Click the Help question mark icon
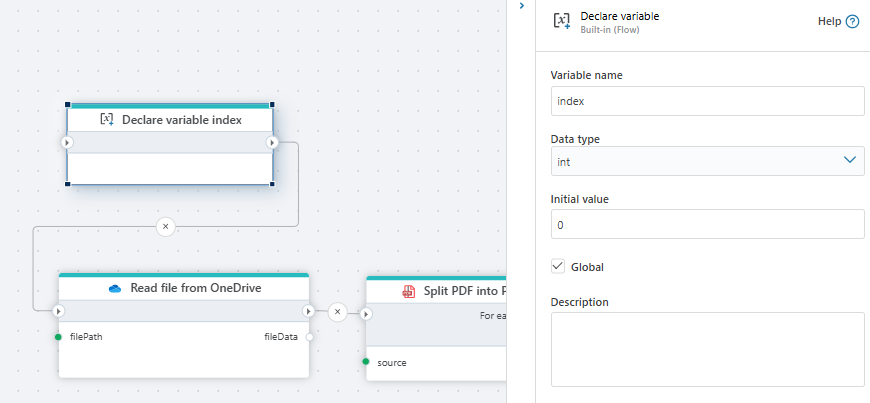 pyautogui.click(x=852, y=22)
